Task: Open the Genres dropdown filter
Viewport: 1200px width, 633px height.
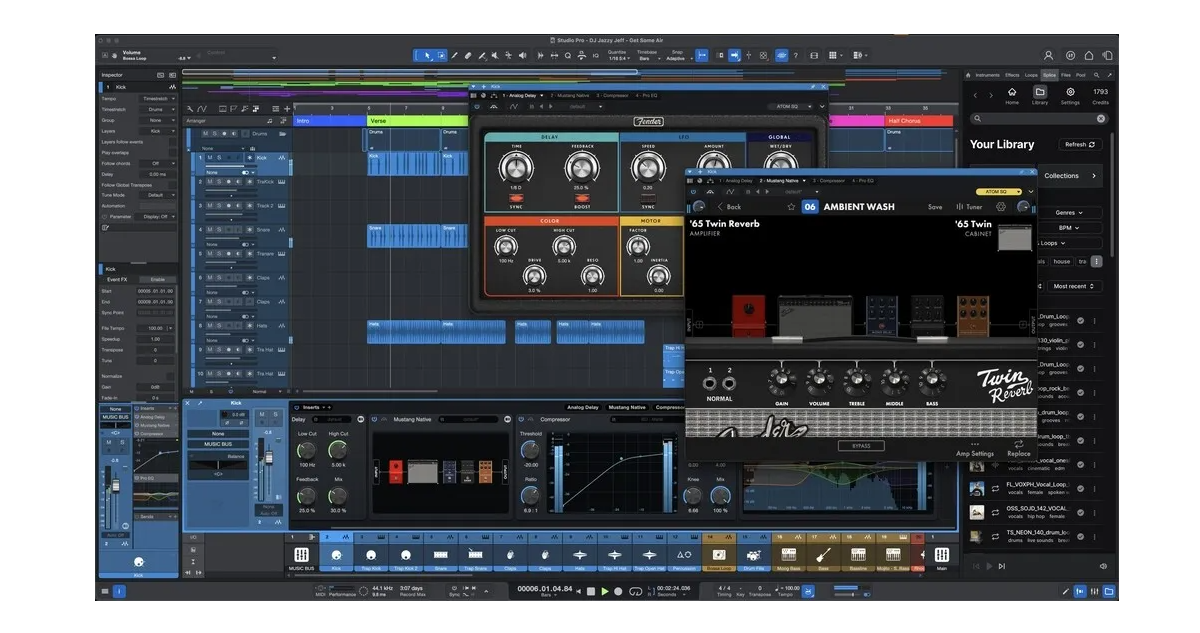Action: [x=1080, y=213]
